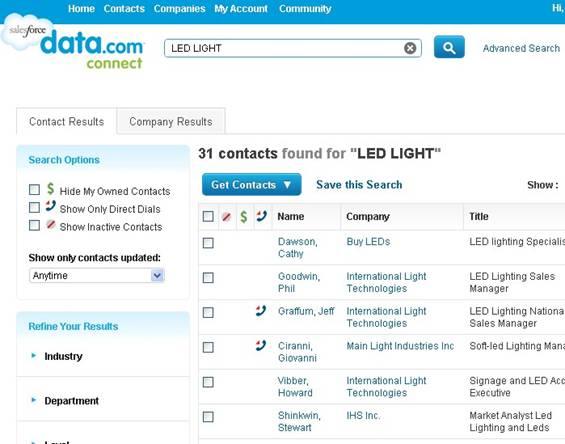
Task: Open the Get Contacts button menu
Action: coord(252,185)
